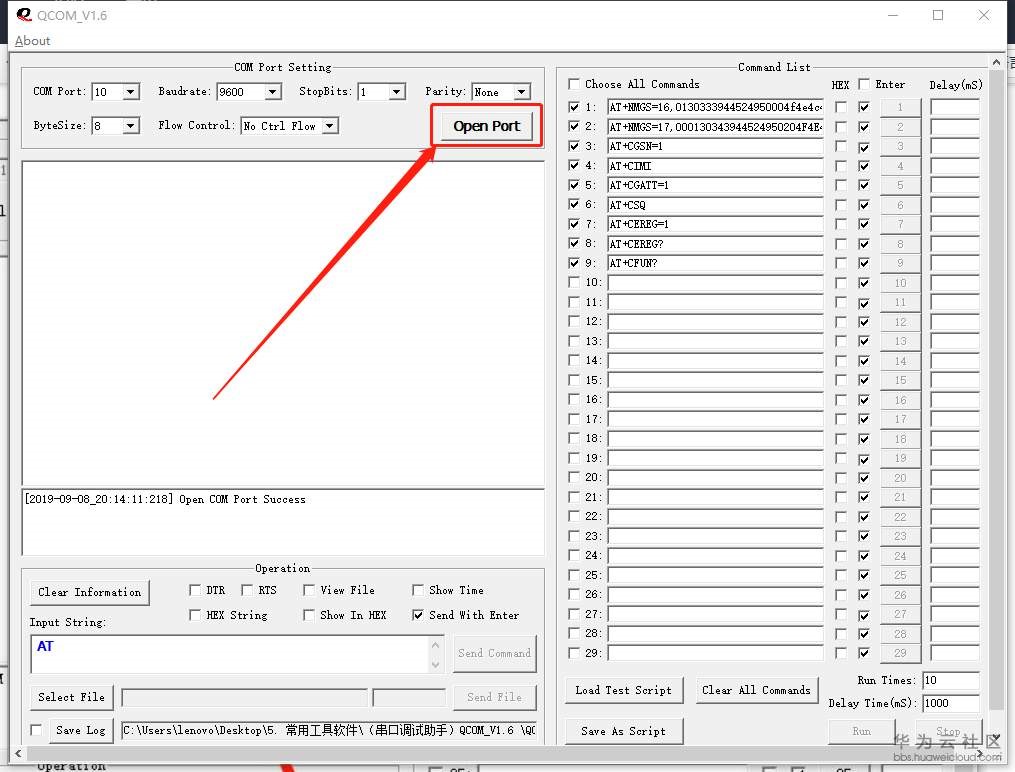
Task: Enable the Show Time checkbox
Action: point(418,590)
